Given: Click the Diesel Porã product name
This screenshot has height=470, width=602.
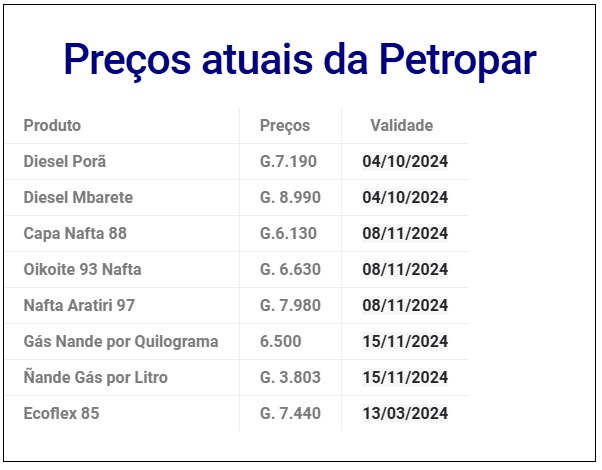Looking at the screenshot, I should pyautogui.click(x=65, y=161).
